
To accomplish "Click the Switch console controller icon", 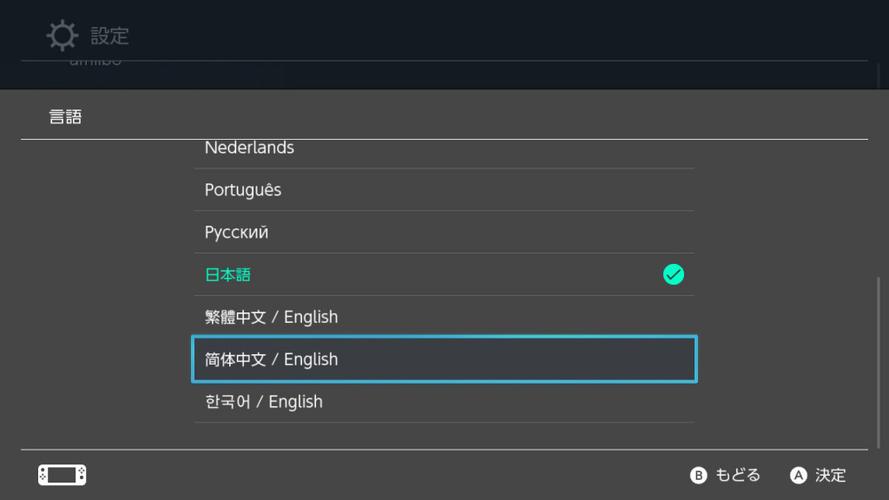I will click(x=62, y=475).
